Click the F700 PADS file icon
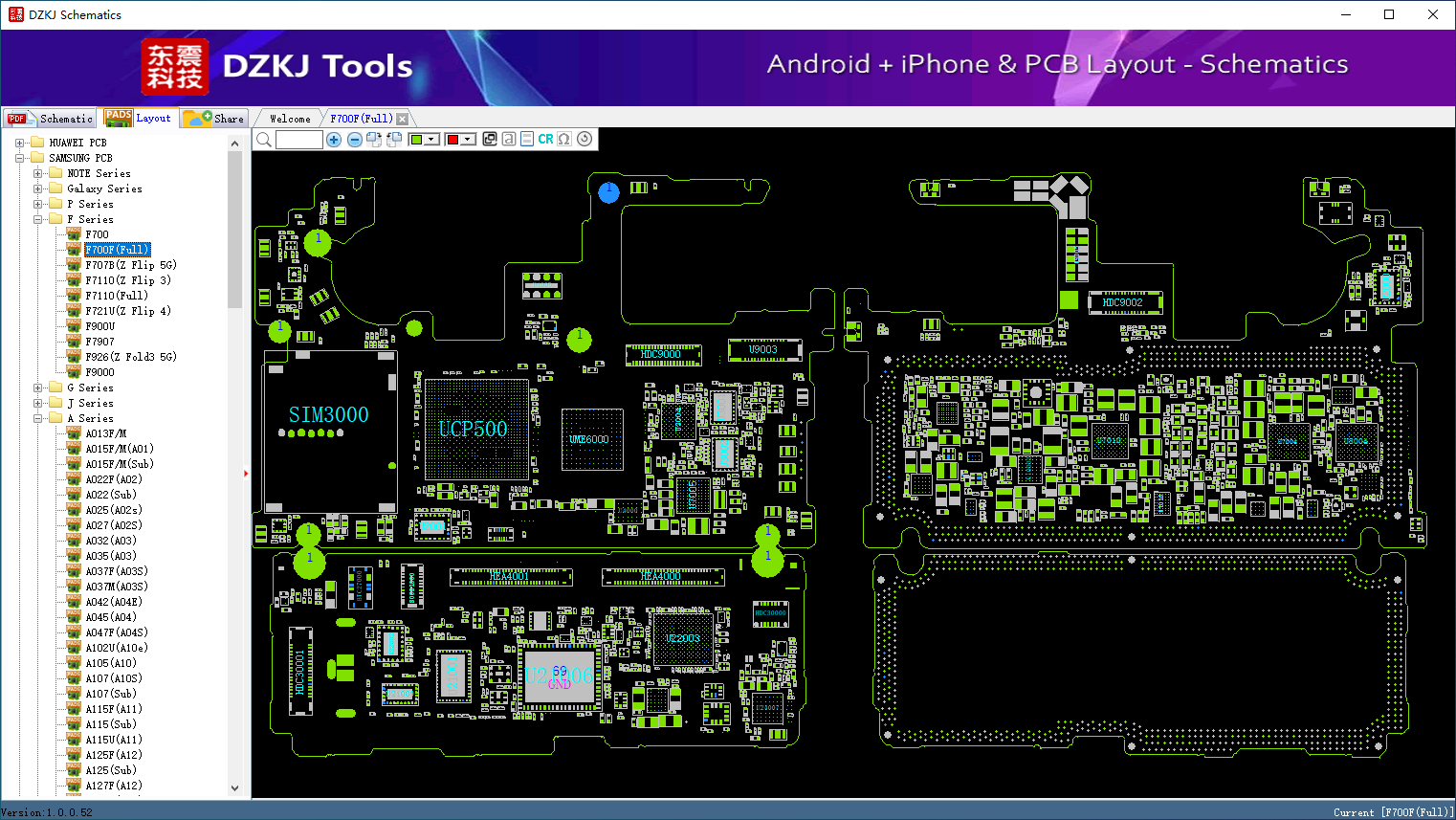Viewport: 1456px width, 820px height. tap(74, 234)
